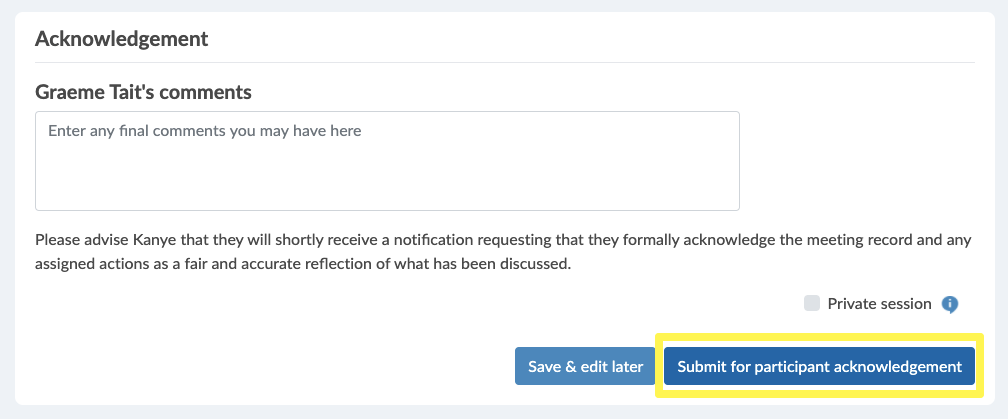Click the bottom-right corner of comments textarea
Image resolution: width=1008 pixels, height=419 pixels.
pos(734,205)
